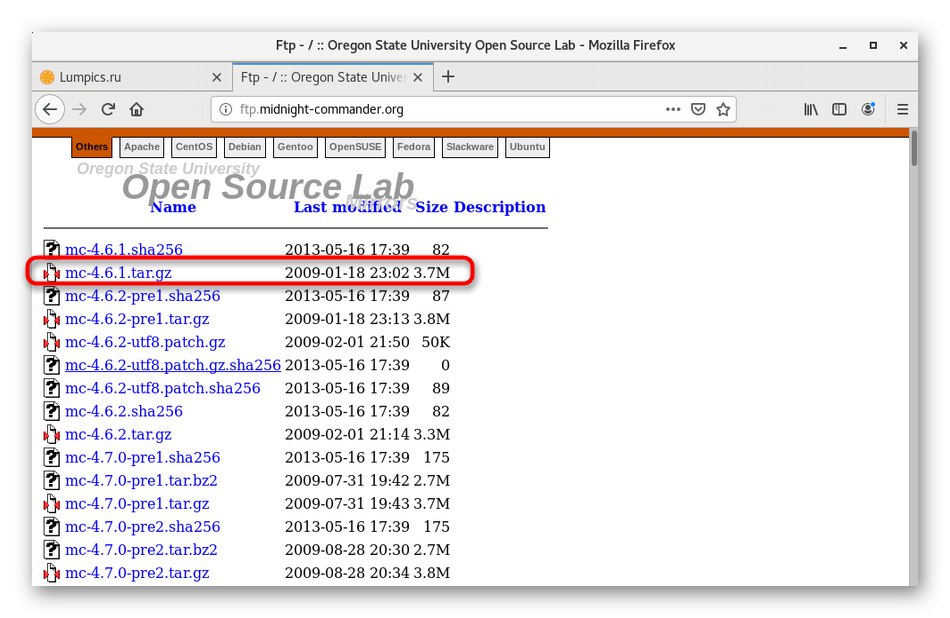The width and height of the screenshot is (950, 618).
Task: Open the Library bookmarks and history icon
Action: (811, 109)
